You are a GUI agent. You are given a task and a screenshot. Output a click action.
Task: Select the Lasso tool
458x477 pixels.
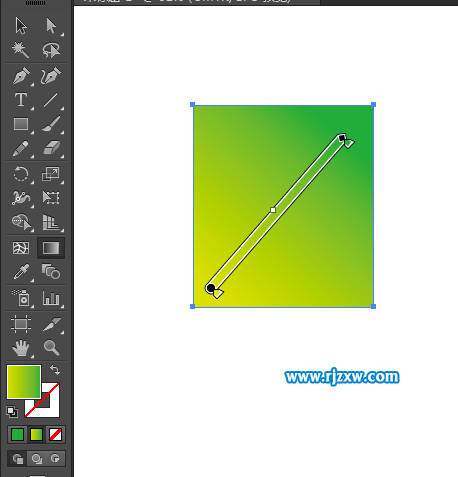(x=51, y=50)
